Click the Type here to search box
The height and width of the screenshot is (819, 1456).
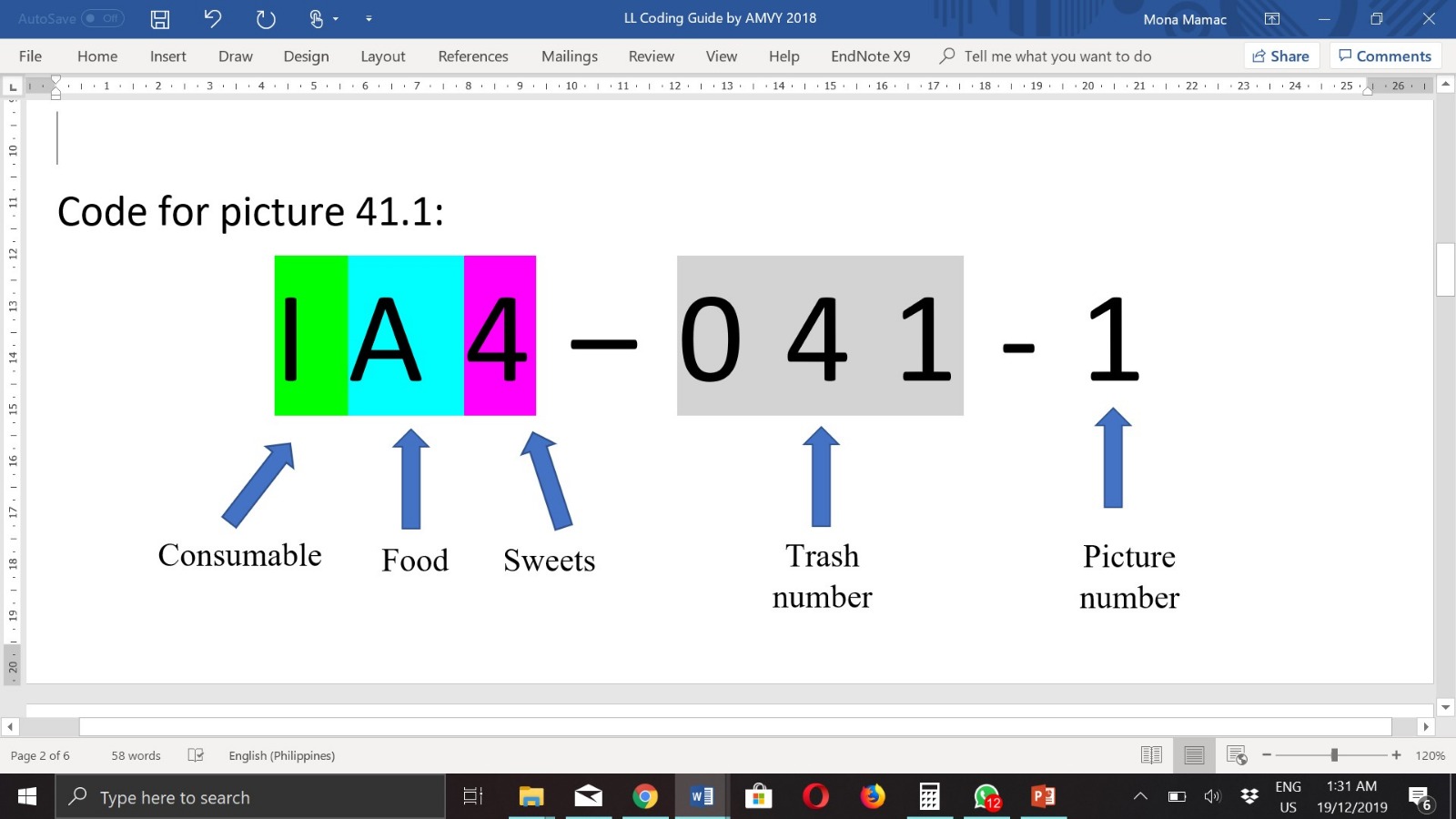coord(250,797)
